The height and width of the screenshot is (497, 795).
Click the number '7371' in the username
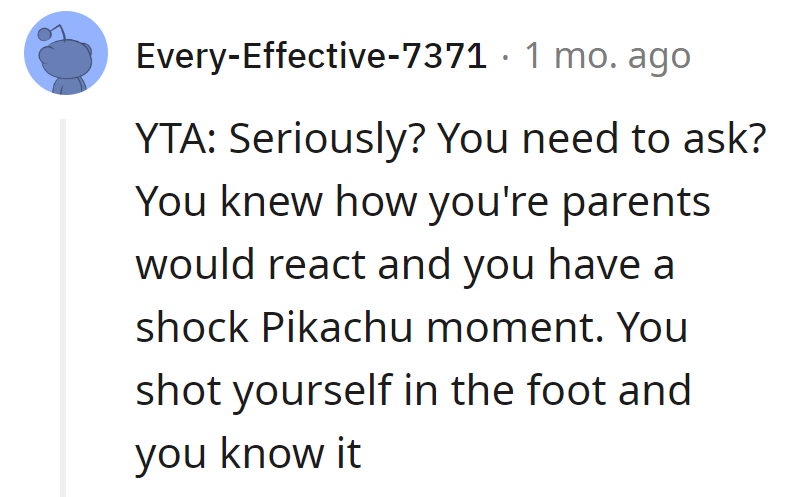[x=444, y=56]
